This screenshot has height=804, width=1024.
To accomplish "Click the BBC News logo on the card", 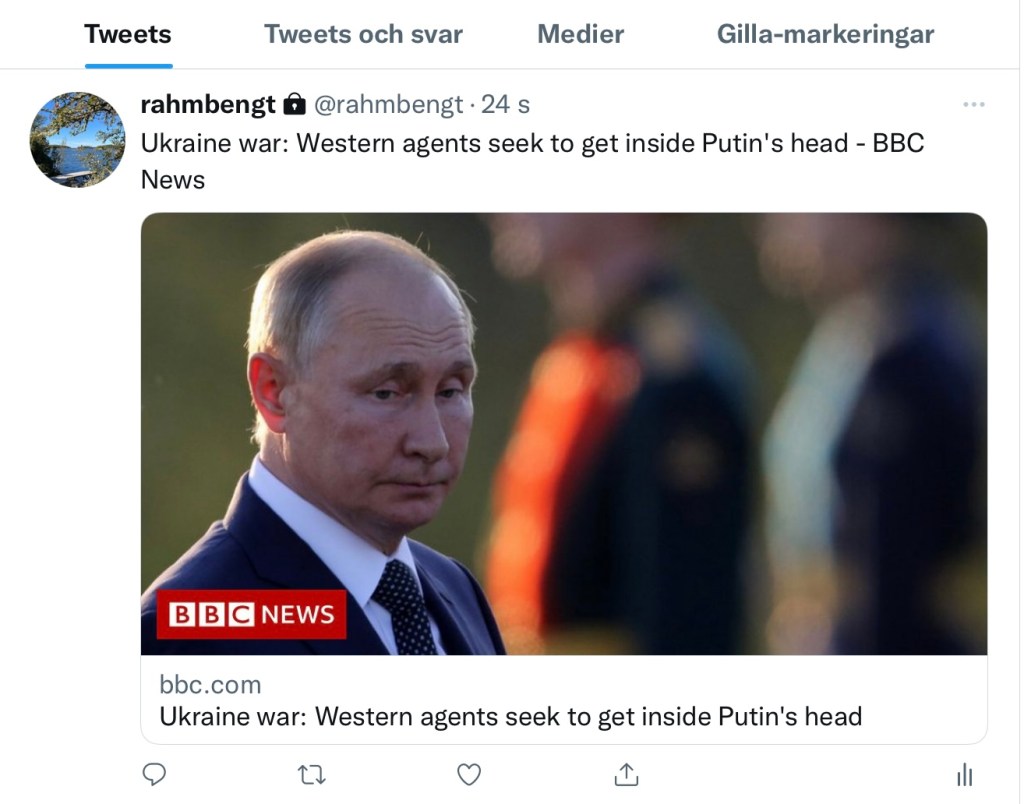I will pos(251,613).
